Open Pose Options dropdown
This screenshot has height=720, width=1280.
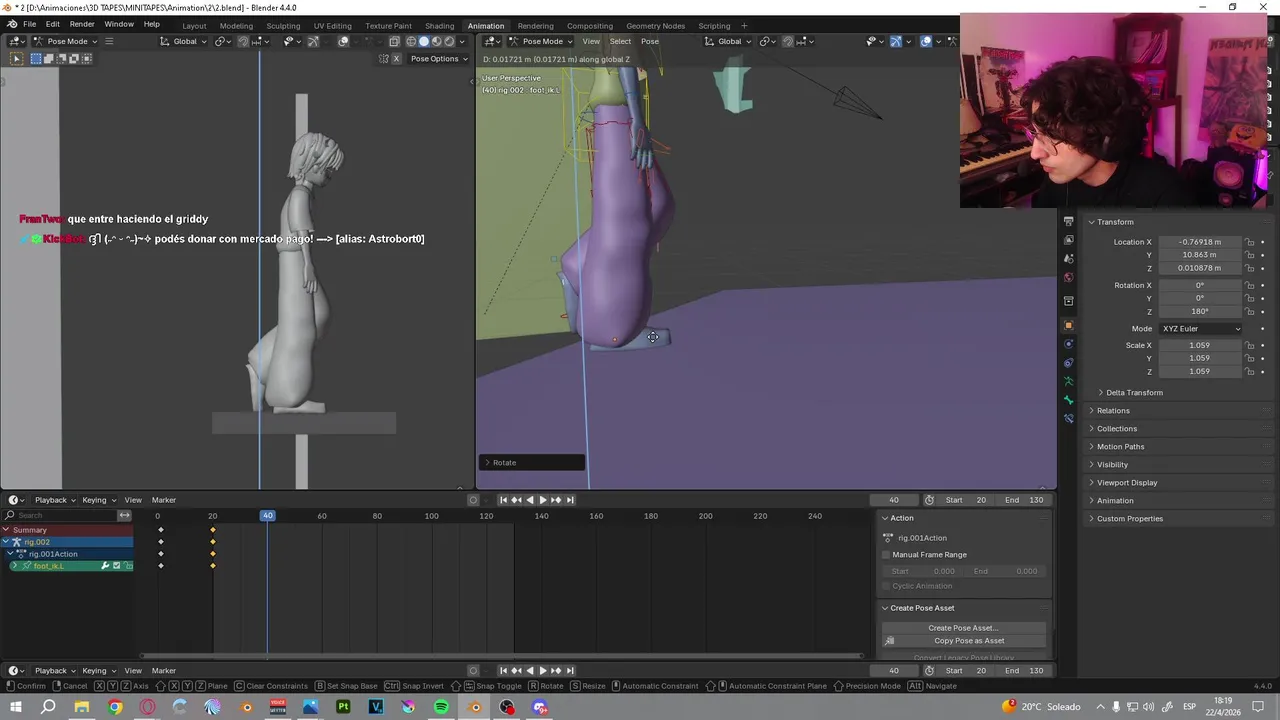(x=439, y=58)
